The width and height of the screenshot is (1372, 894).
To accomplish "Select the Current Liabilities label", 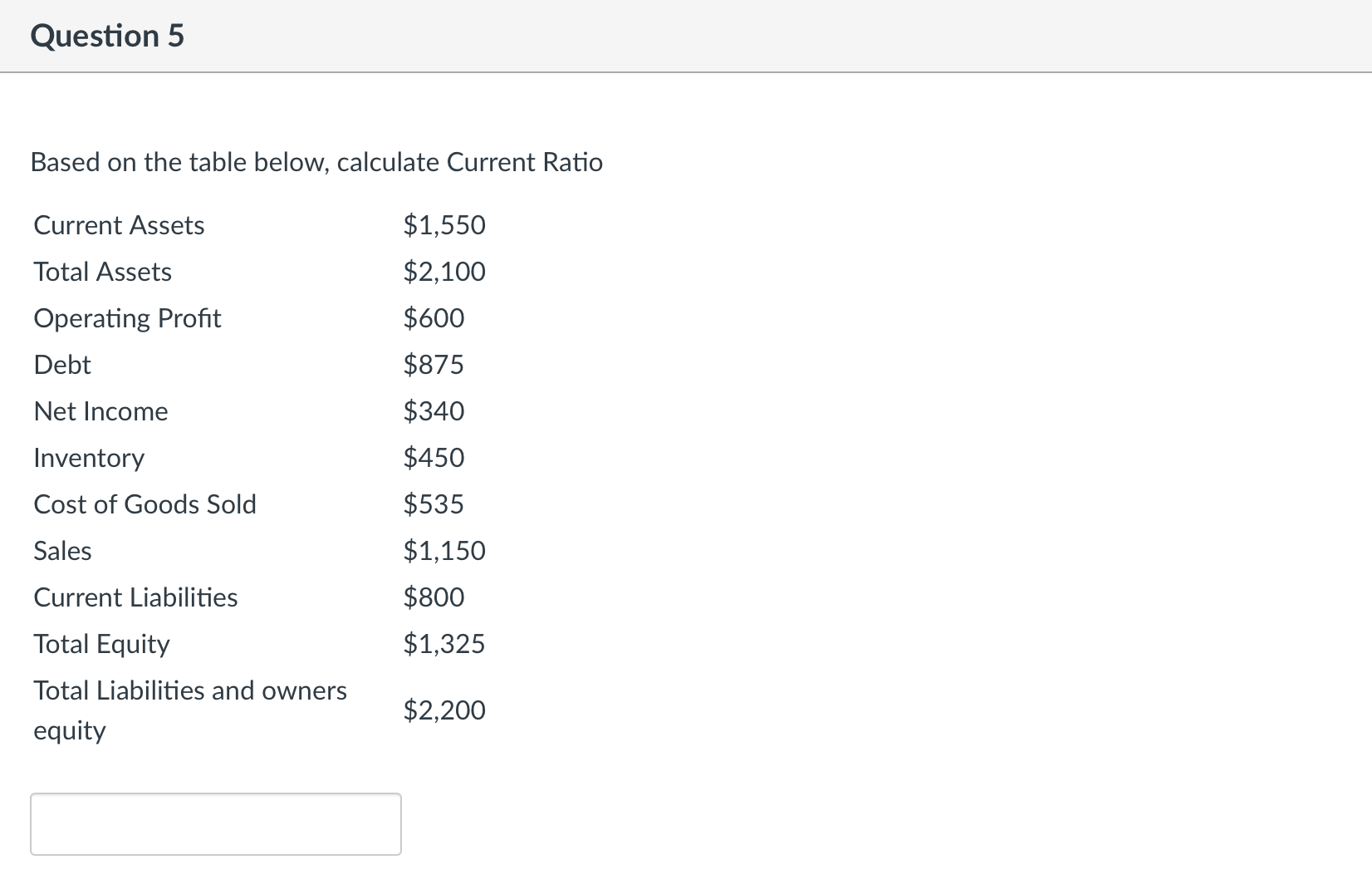I will [x=135, y=597].
